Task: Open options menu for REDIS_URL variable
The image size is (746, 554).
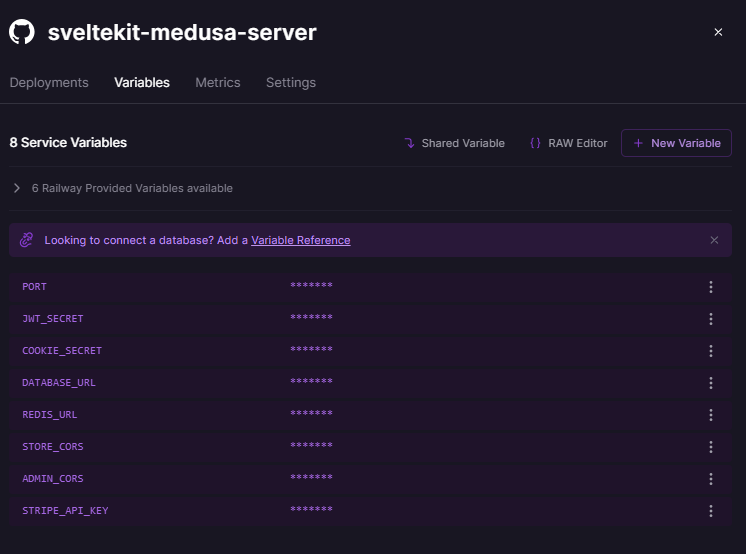Action: [711, 415]
